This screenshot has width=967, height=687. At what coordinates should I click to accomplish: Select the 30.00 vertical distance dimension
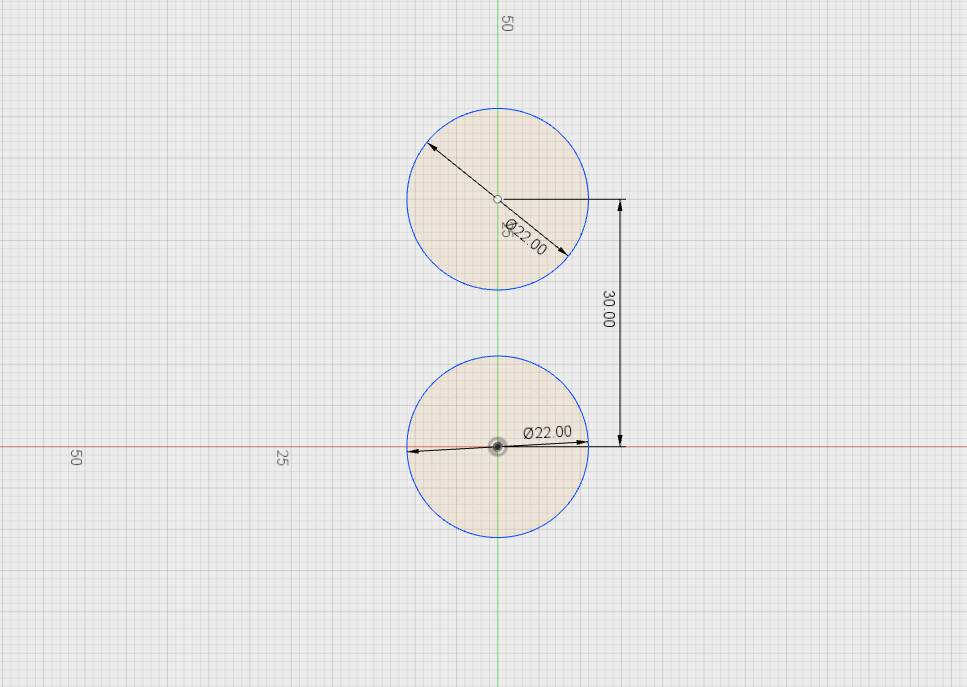(x=611, y=310)
